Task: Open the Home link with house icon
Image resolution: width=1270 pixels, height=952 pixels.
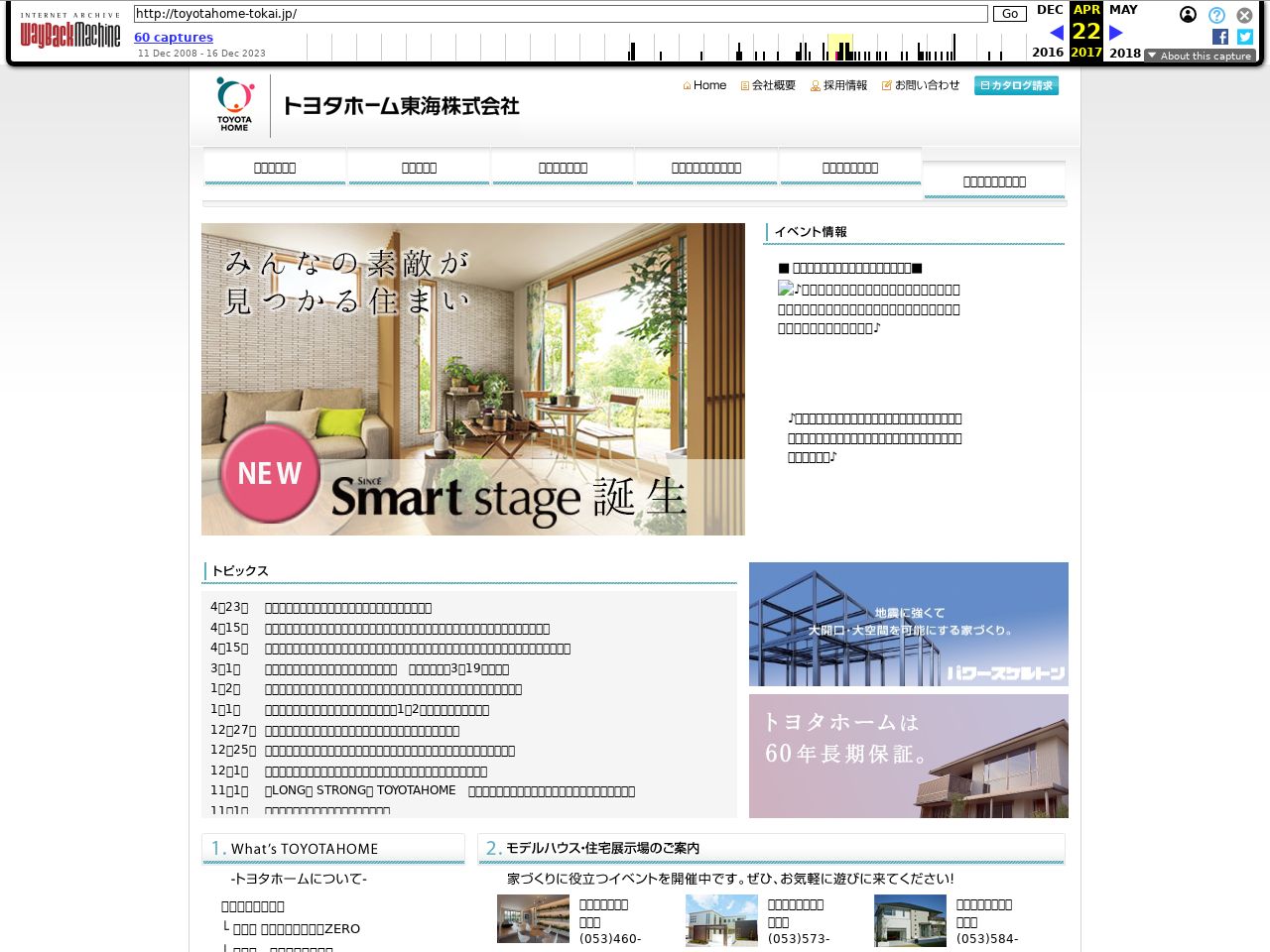Action: (704, 85)
